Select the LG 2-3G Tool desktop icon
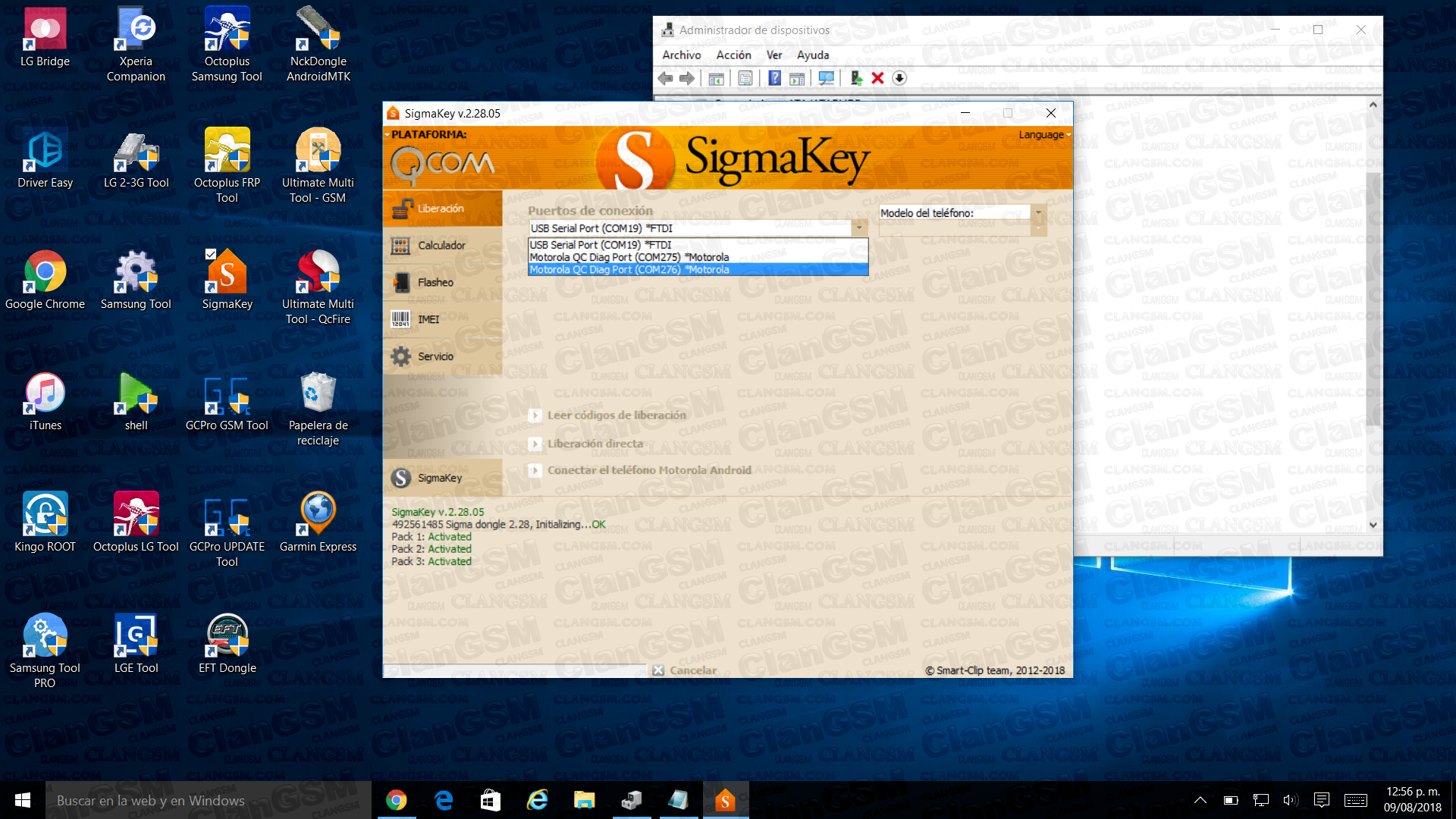This screenshot has width=1456, height=819. coord(136,159)
